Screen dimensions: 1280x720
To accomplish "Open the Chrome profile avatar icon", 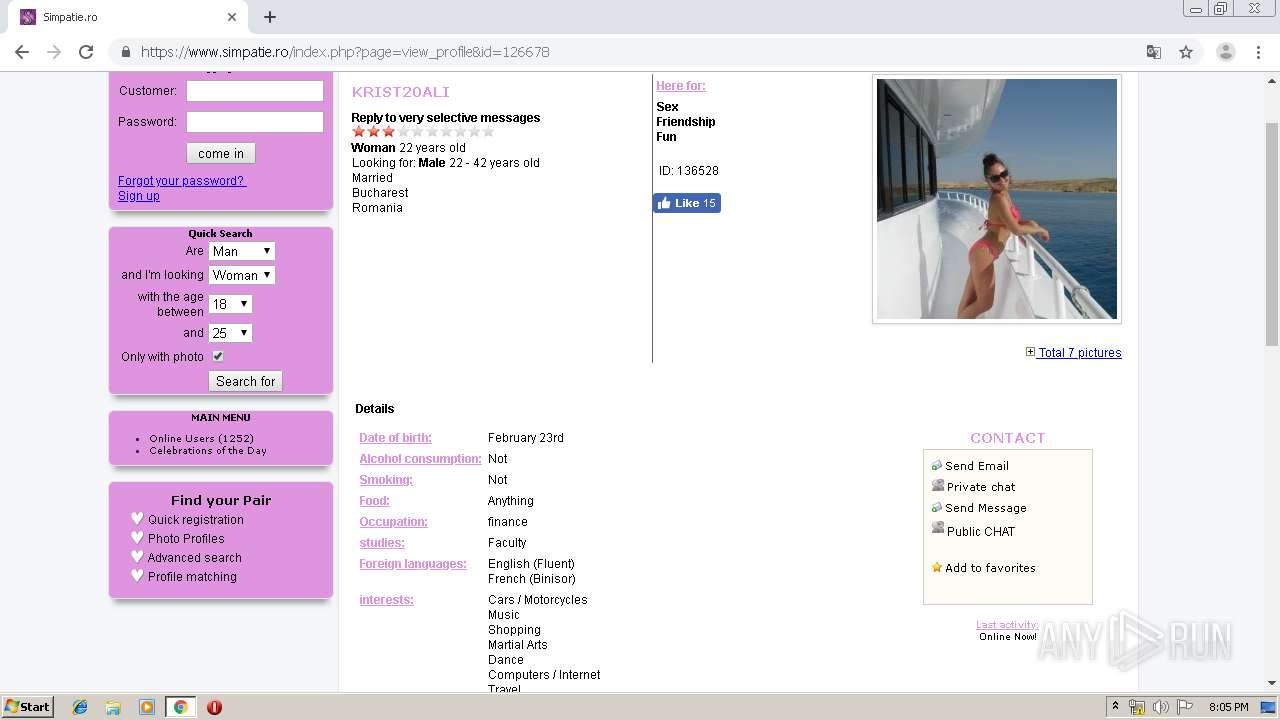I will [x=1225, y=52].
